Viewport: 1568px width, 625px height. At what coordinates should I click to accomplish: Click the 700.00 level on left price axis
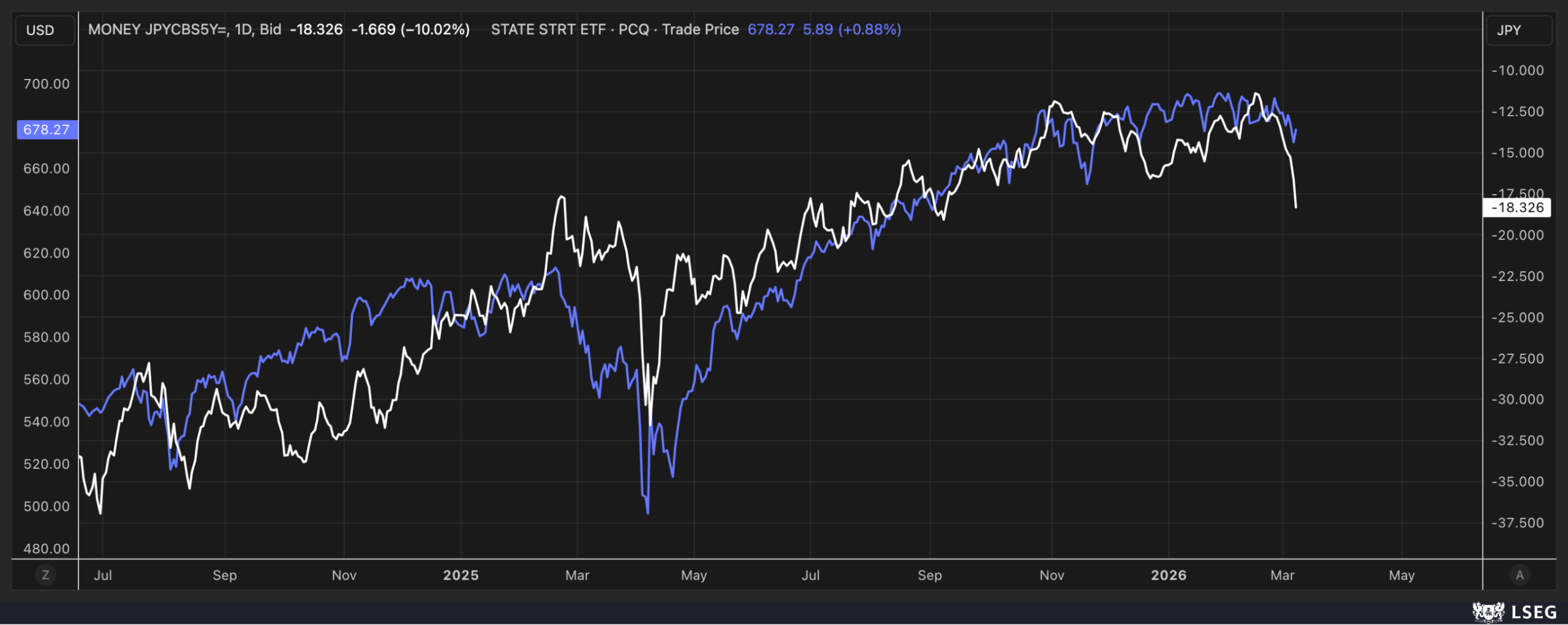[47, 84]
